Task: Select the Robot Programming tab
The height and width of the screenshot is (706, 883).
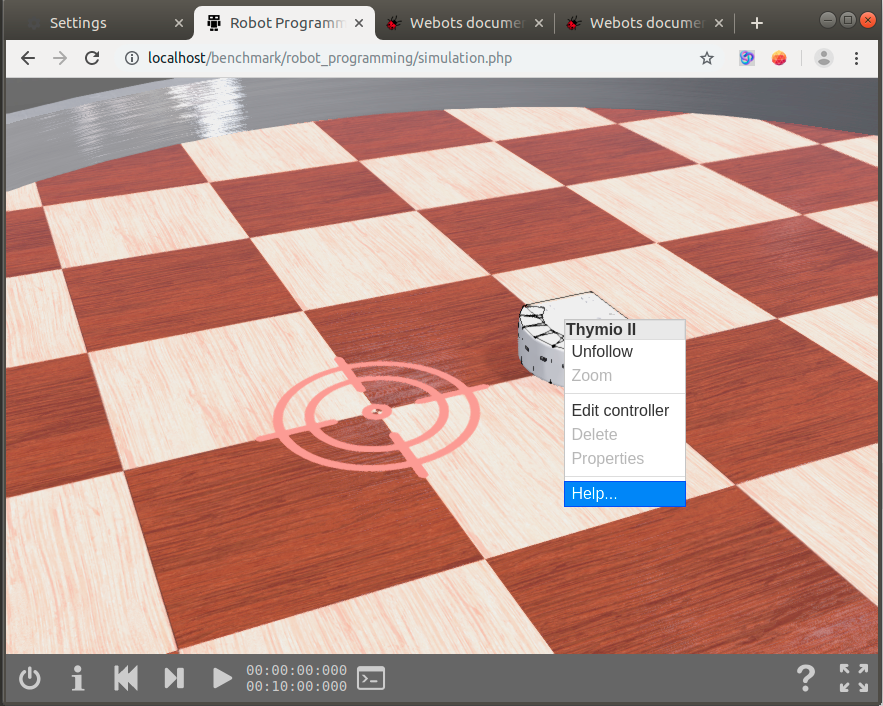Action: [x=286, y=23]
